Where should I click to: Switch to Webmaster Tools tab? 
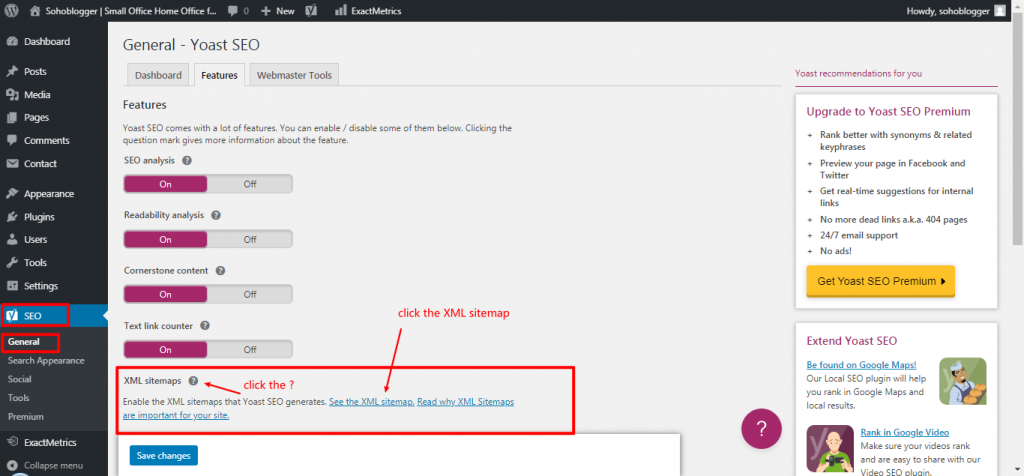point(294,75)
